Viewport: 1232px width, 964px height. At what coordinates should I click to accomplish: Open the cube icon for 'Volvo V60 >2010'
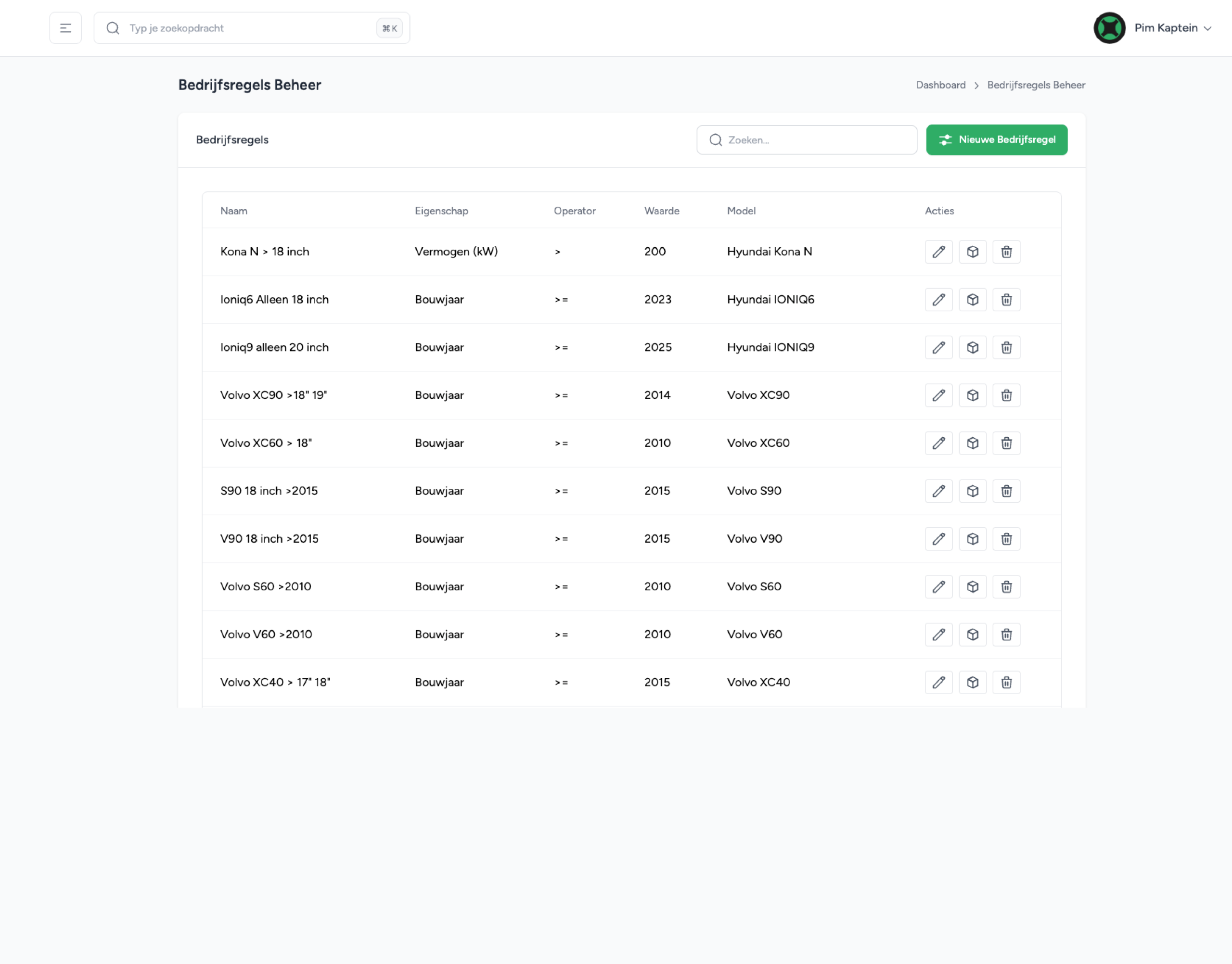coord(972,635)
